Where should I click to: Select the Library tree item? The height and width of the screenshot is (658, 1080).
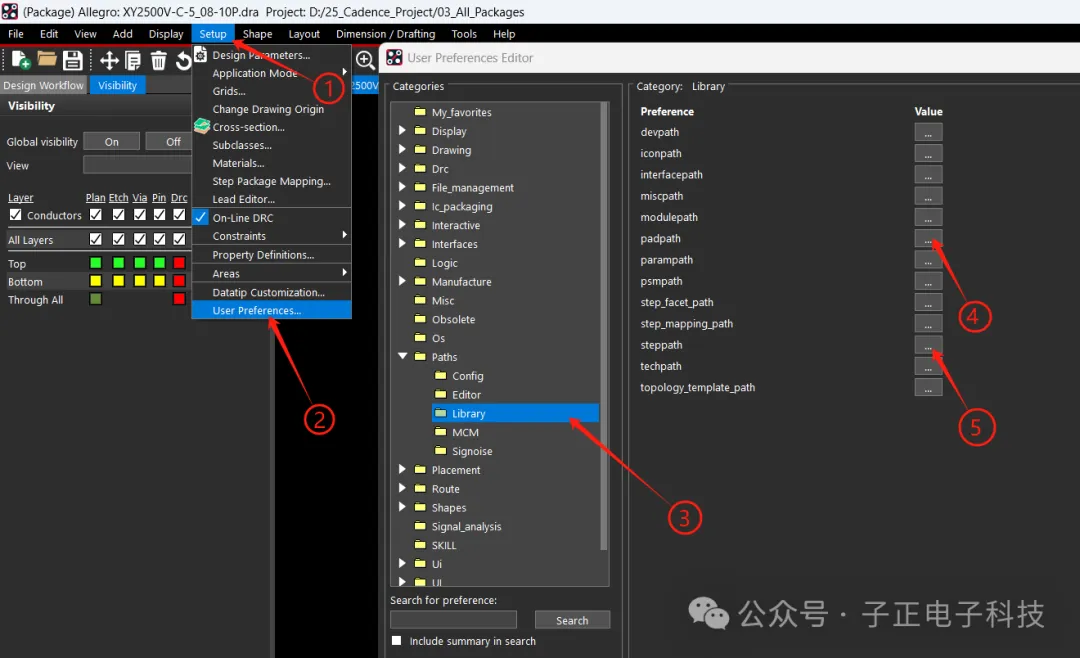pos(515,413)
